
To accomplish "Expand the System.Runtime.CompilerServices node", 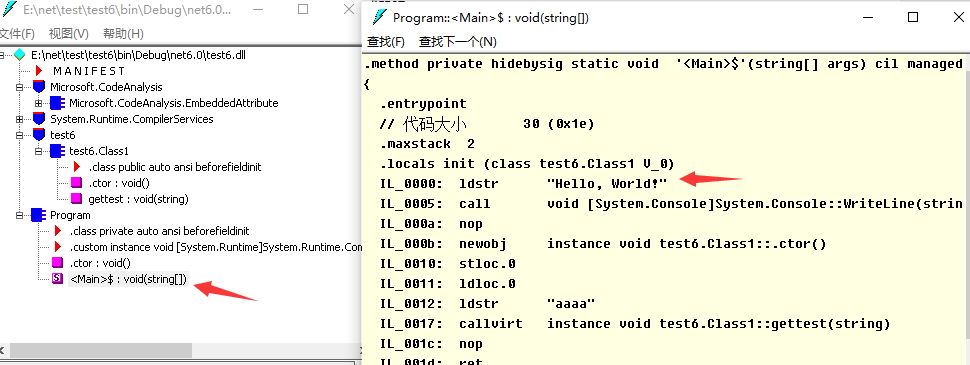I will 20,119.
